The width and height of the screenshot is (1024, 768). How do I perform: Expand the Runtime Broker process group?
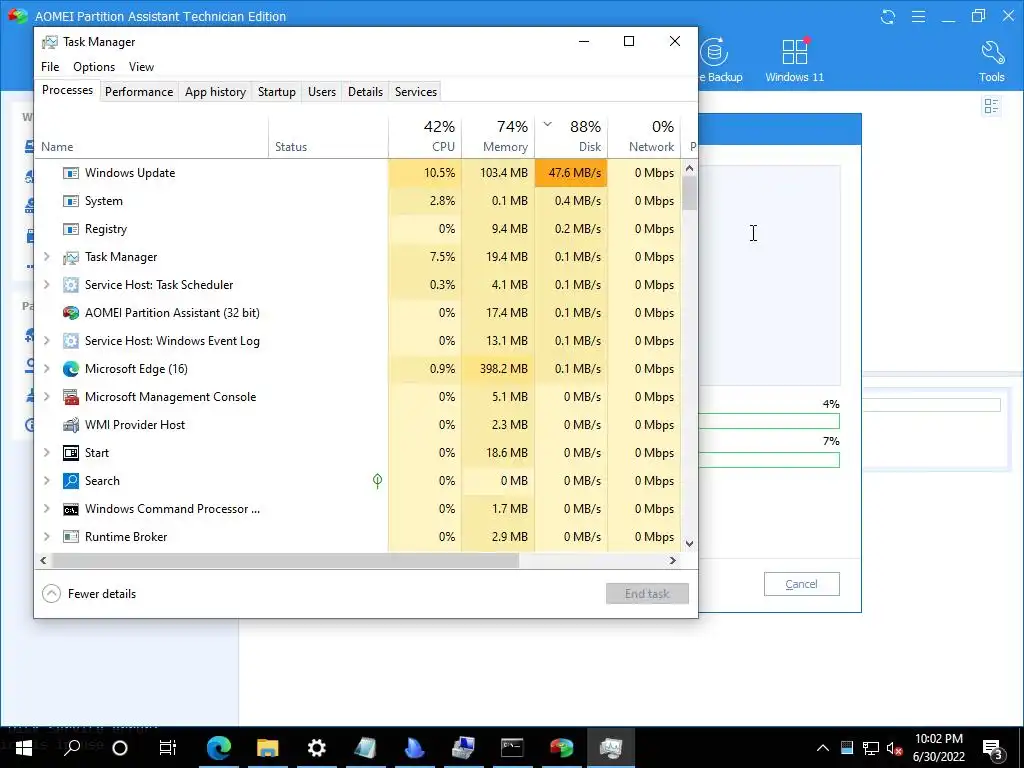click(x=46, y=537)
